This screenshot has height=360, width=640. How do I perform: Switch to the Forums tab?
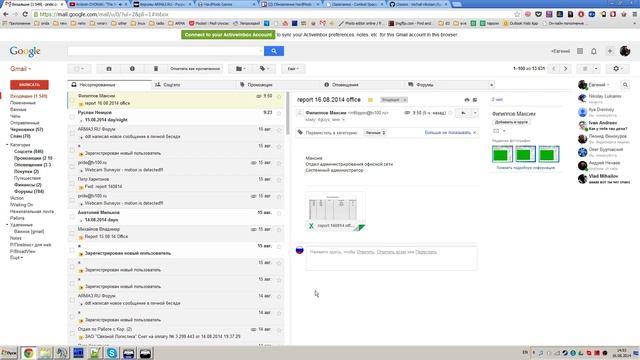click(x=446, y=84)
